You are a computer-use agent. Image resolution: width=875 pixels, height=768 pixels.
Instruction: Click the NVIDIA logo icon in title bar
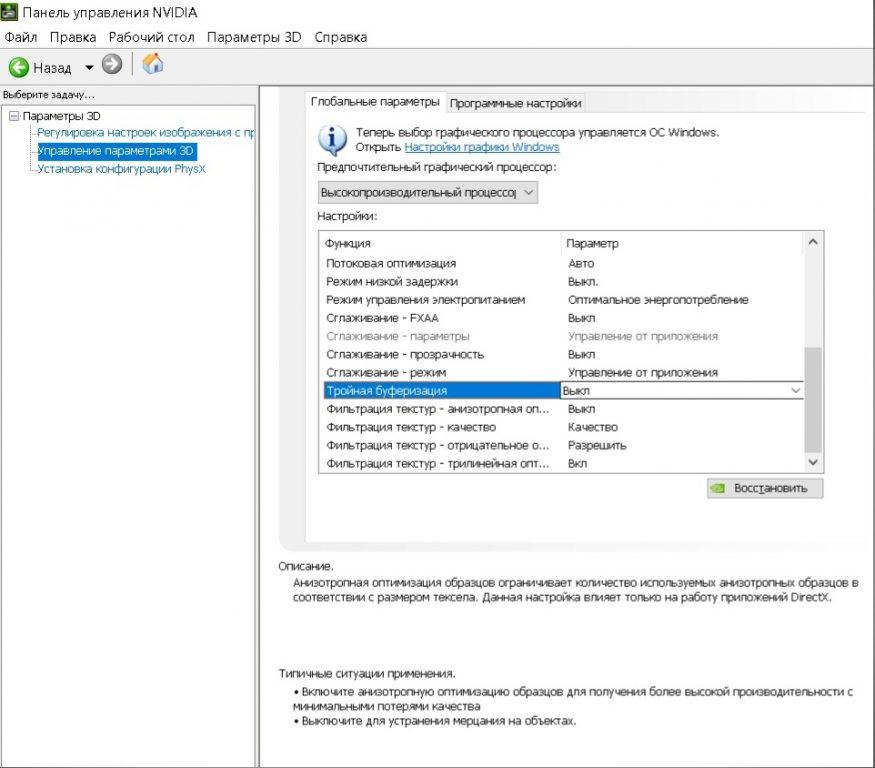point(9,12)
